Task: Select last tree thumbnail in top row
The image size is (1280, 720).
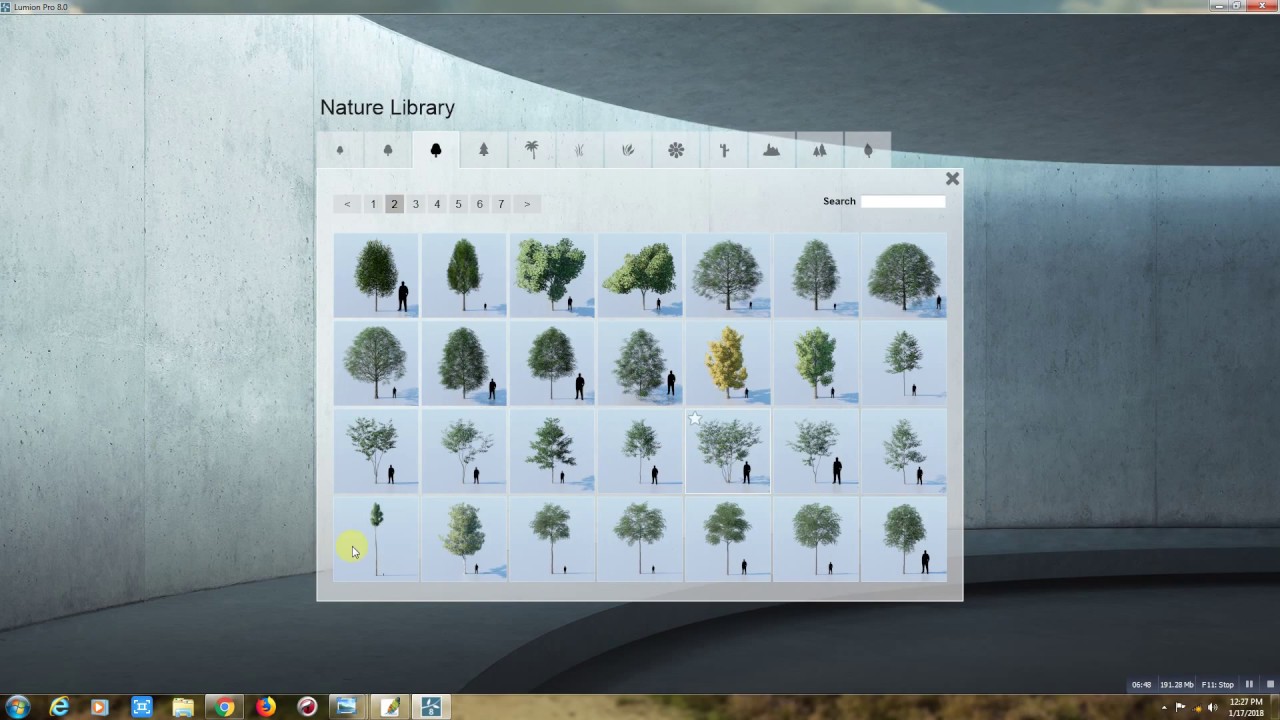Action: 904,276
